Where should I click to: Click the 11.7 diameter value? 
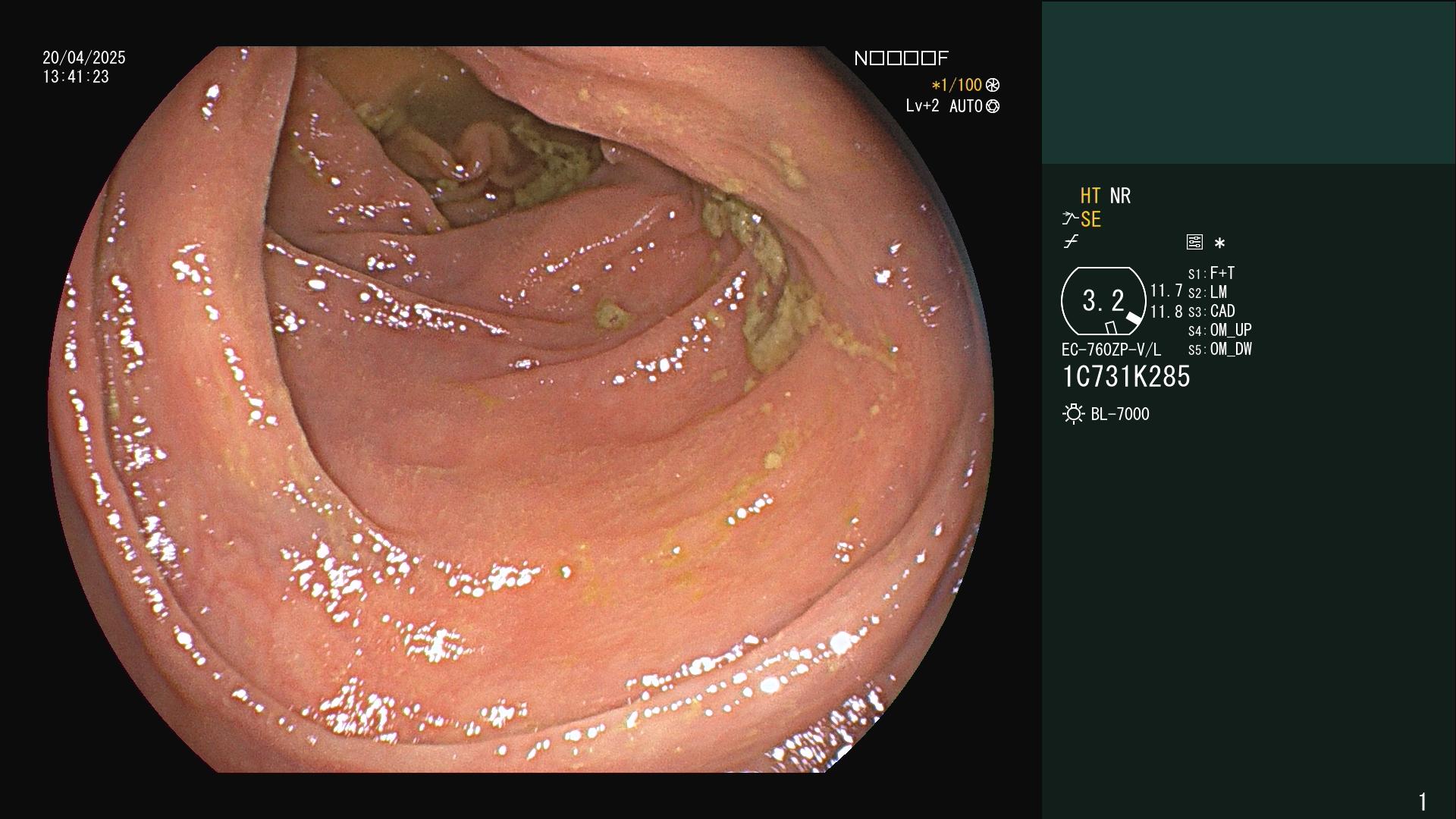(x=1166, y=291)
